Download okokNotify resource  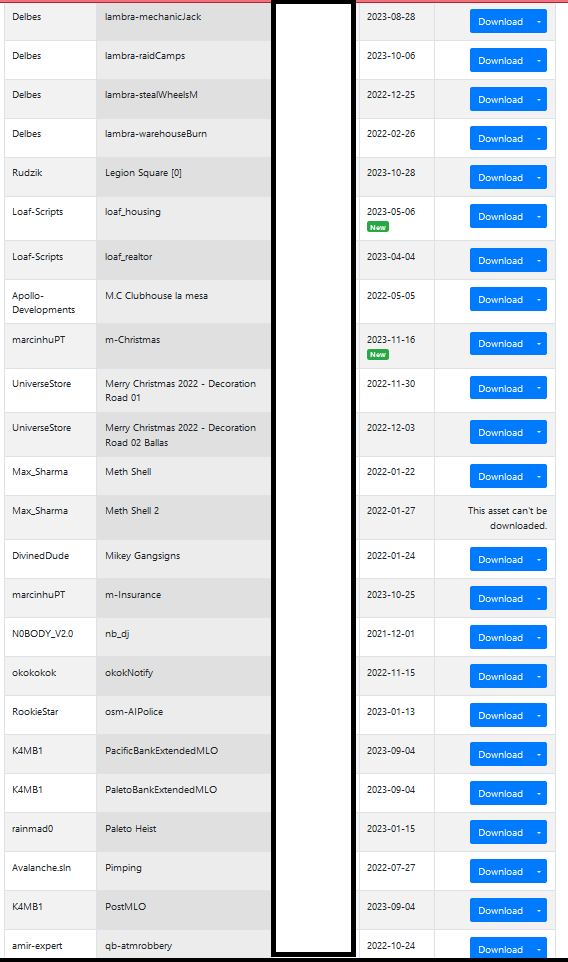tap(501, 677)
